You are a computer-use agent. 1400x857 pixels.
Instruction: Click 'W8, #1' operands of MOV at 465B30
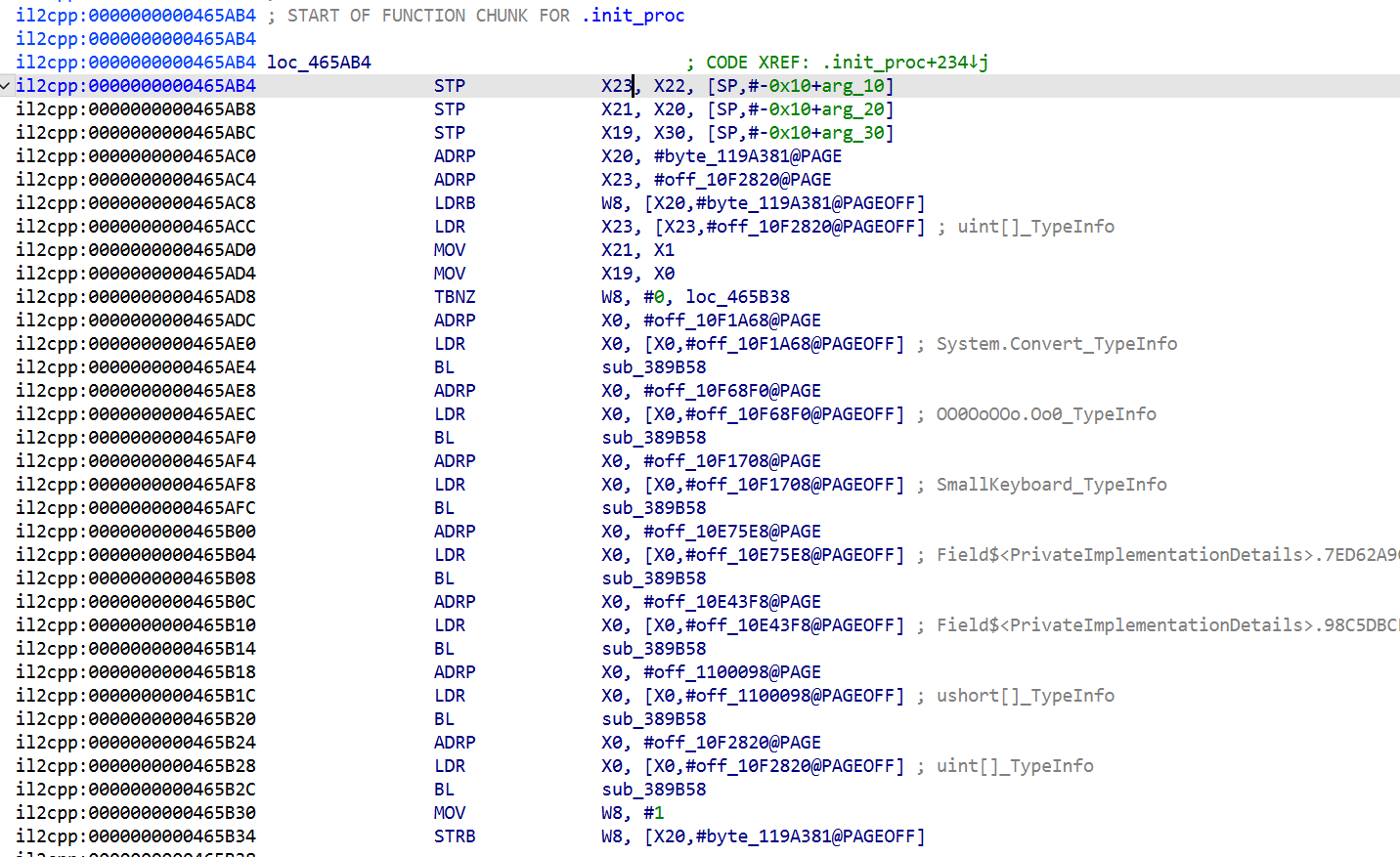[x=633, y=813]
